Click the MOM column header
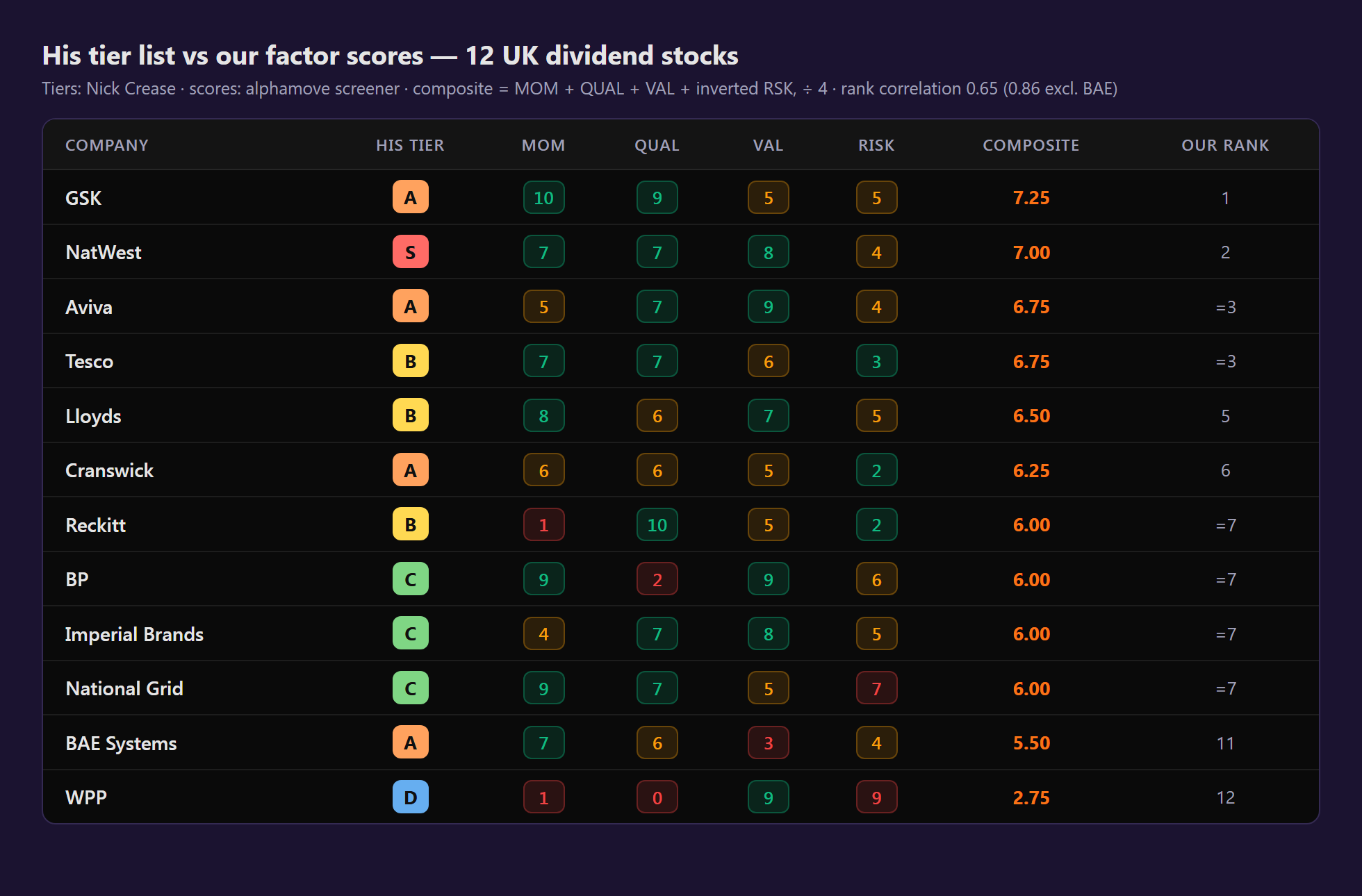The width and height of the screenshot is (1362, 896). pyautogui.click(x=543, y=145)
